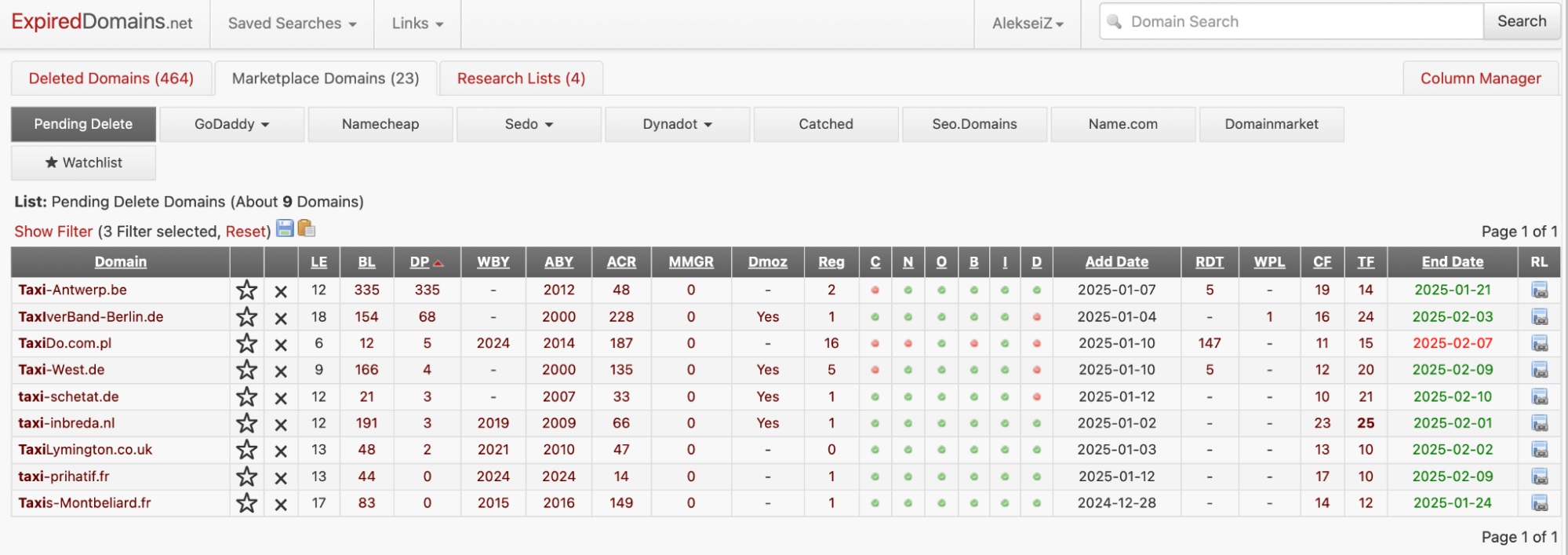The width and height of the screenshot is (1568, 555).
Task: Star Taxi-Antwerp.be to add to watchlist
Action: pyautogui.click(x=247, y=290)
